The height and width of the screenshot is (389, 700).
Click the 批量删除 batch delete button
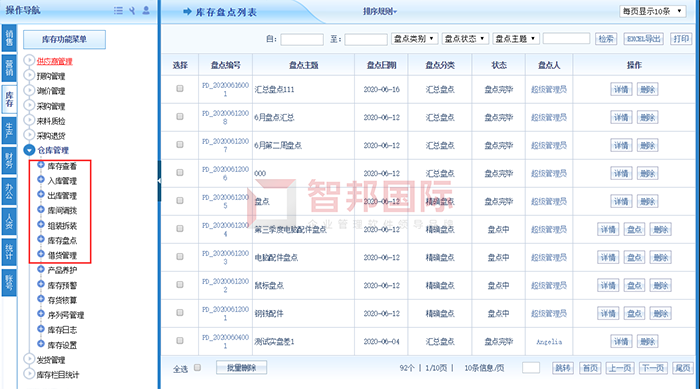pyautogui.click(x=242, y=368)
